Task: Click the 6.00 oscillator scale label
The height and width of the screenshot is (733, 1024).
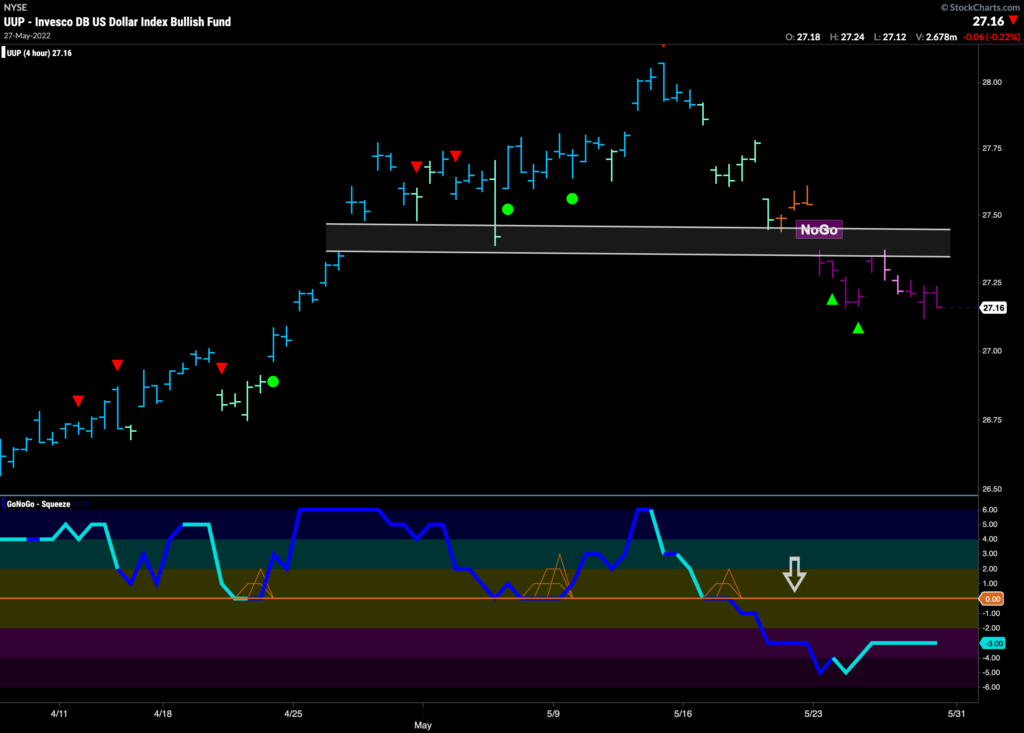Action: click(x=989, y=510)
